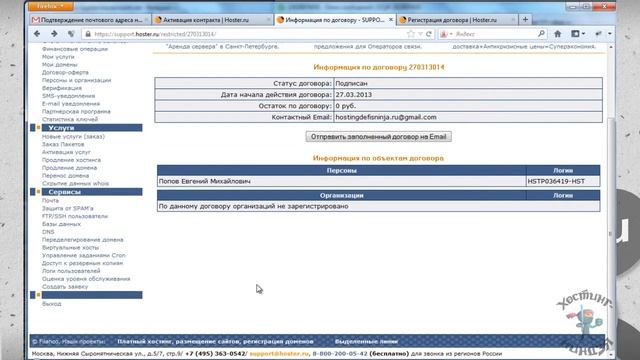The width and height of the screenshot is (640, 360).
Task: Click footer link 'support@hoster.ru'
Action: [279, 353]
